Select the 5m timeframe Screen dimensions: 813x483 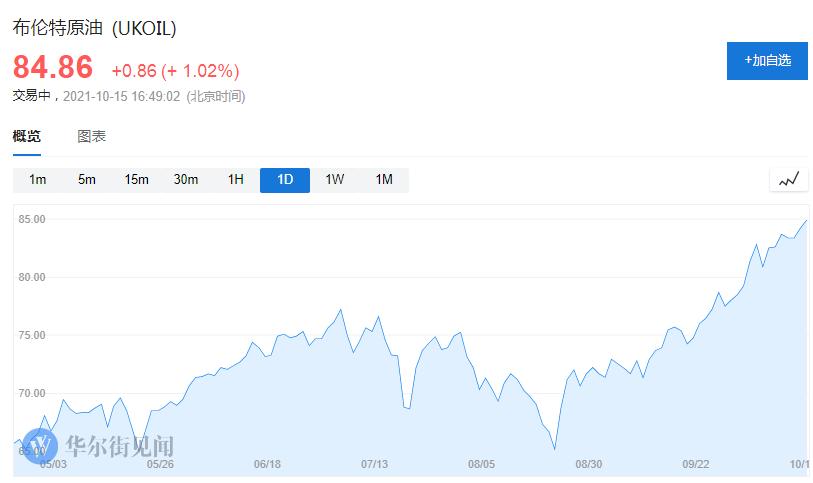pyautogui.click(x=87, y=180)
